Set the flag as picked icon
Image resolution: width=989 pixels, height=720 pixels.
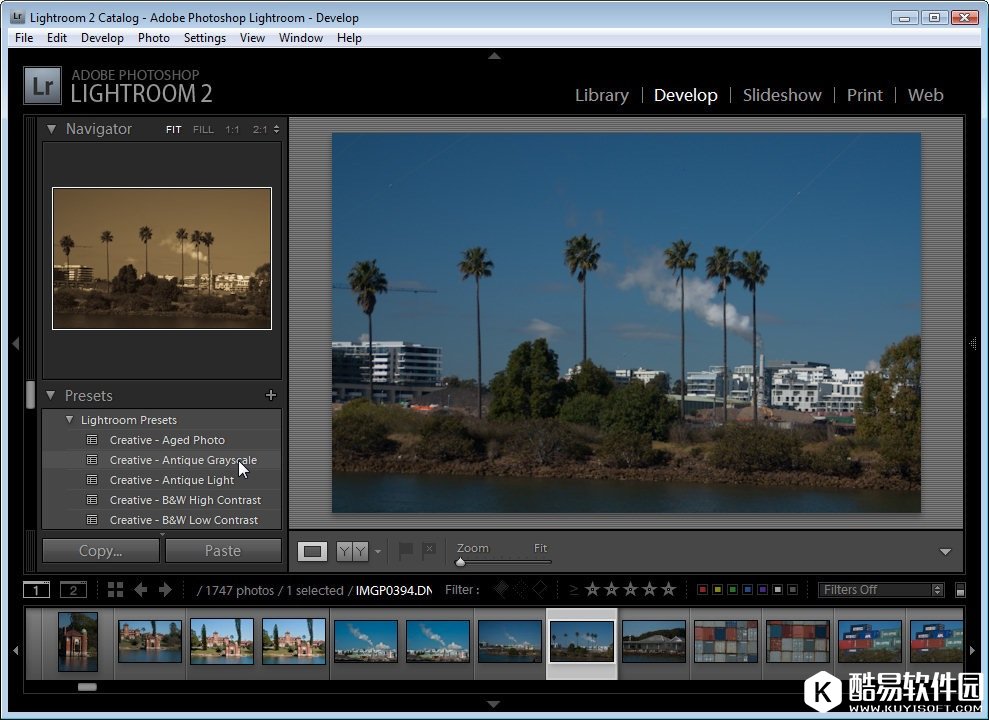[406, 550]
